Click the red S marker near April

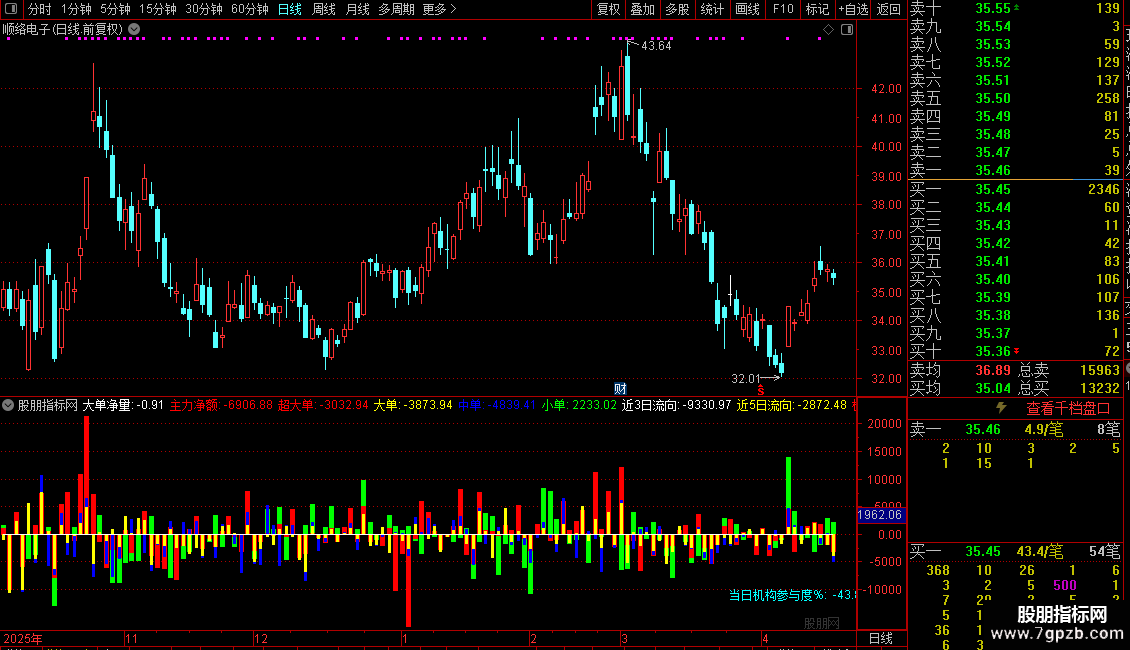[760, 390]
